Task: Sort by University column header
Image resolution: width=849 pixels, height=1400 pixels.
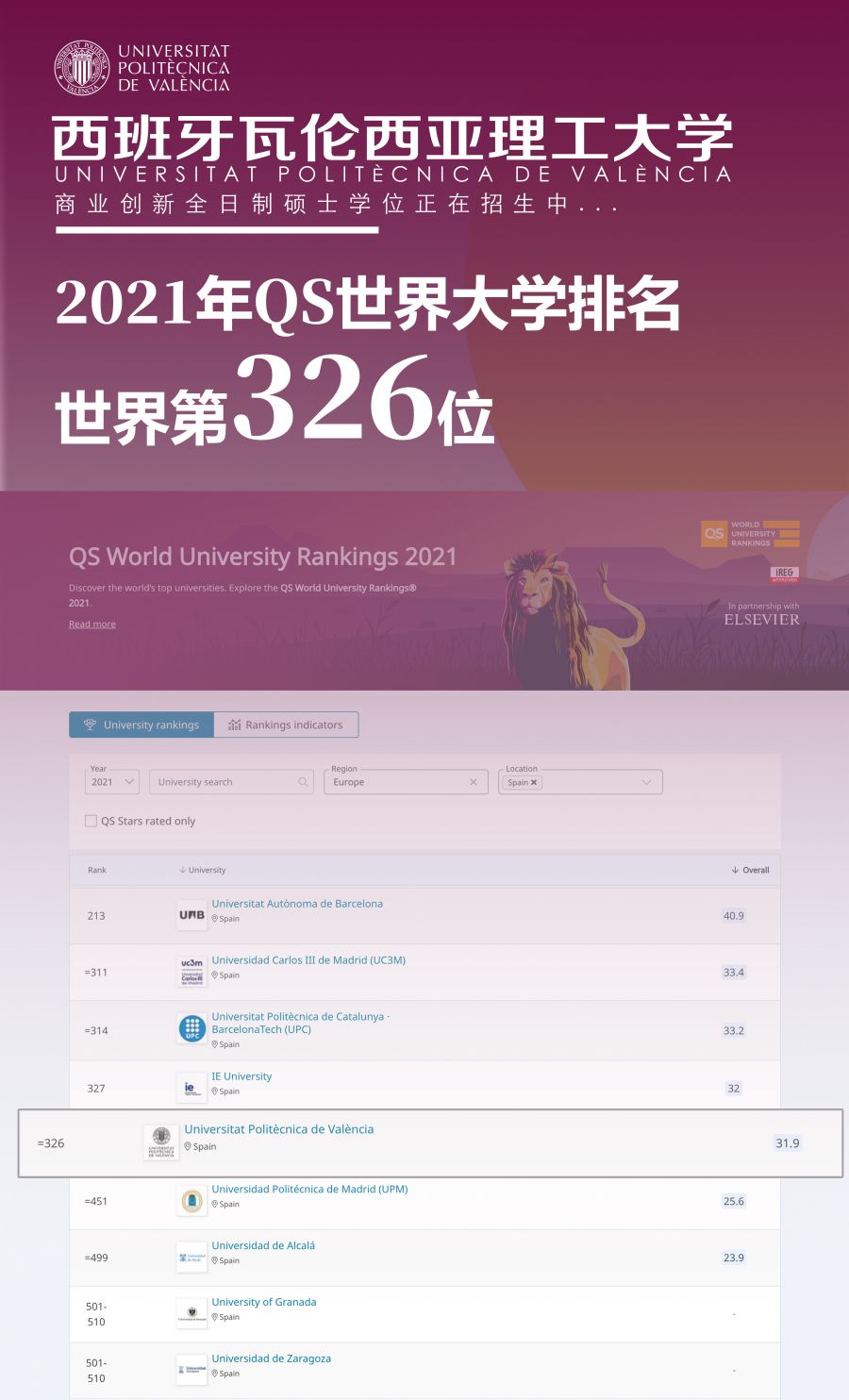Action: click(x=203, y=870)
